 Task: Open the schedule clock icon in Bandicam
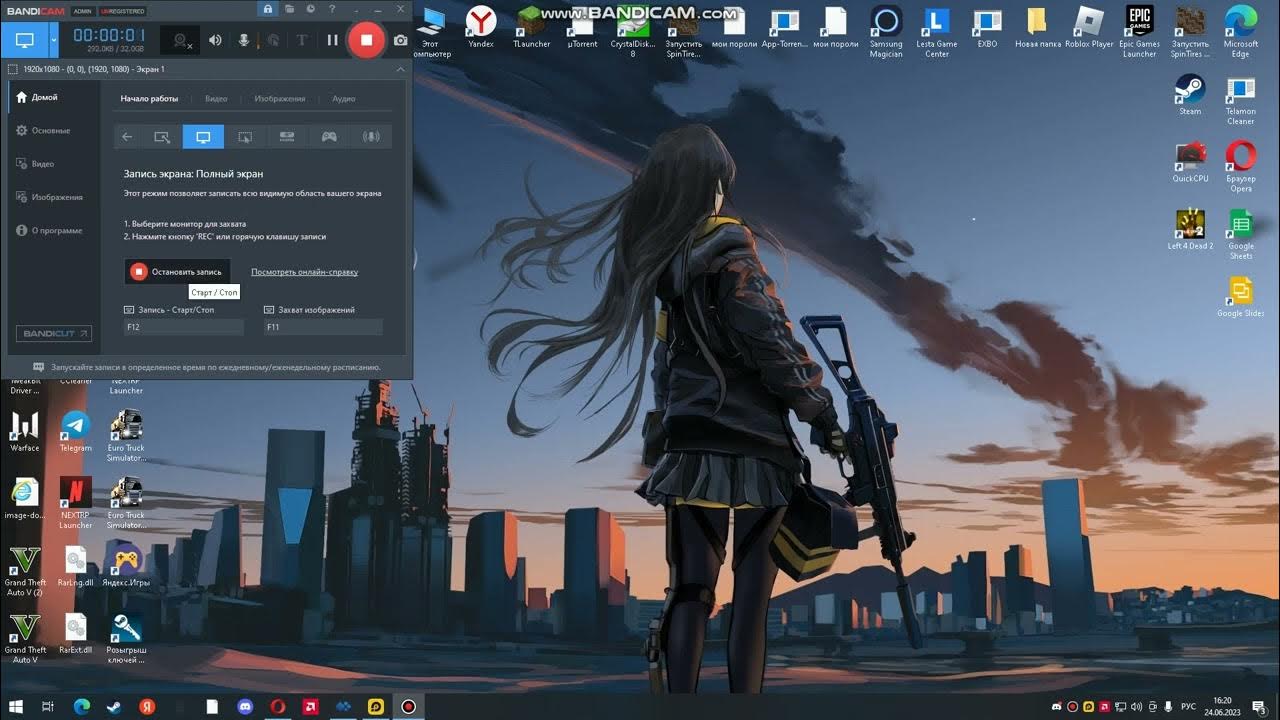(x=310, y=9)
